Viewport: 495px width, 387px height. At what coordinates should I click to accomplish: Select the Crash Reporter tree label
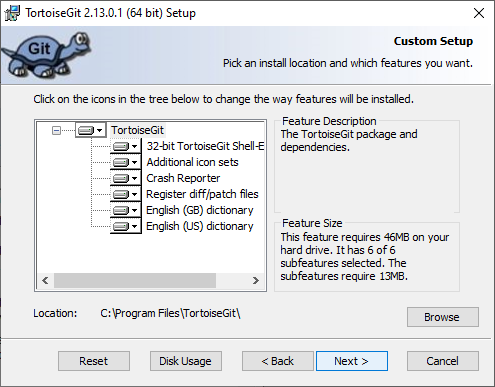[183, 178]
